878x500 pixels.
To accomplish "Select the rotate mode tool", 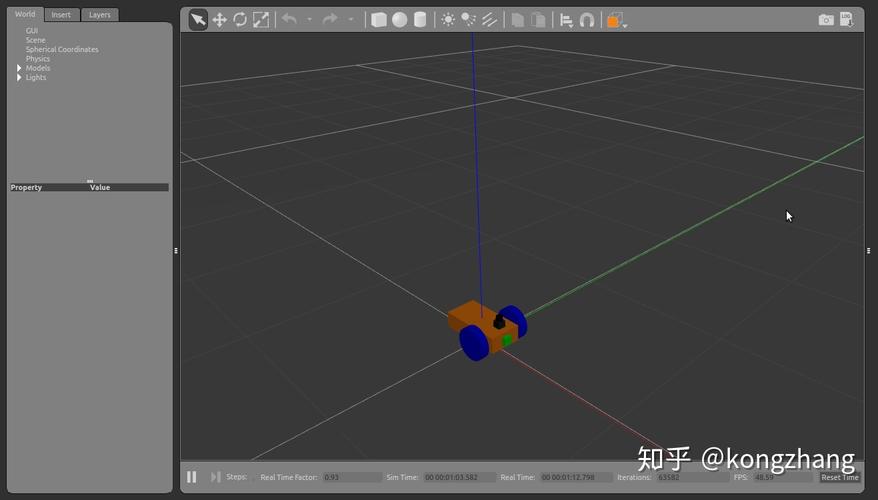I will [240, 20].
